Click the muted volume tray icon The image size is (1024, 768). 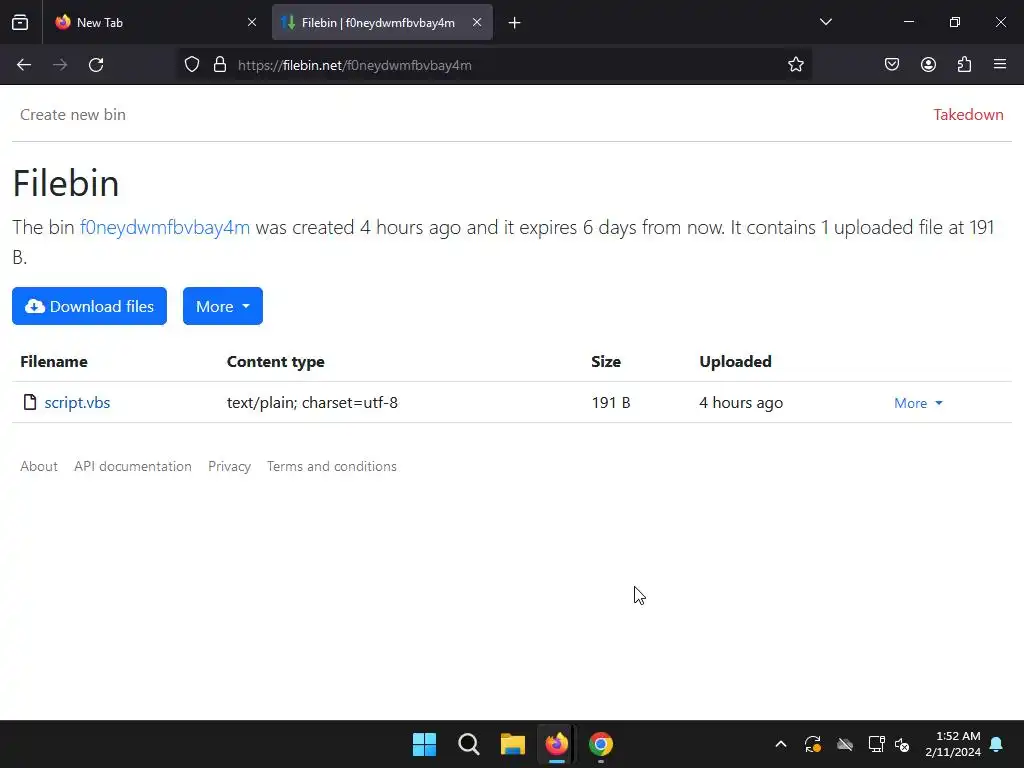tap(903, 744)
